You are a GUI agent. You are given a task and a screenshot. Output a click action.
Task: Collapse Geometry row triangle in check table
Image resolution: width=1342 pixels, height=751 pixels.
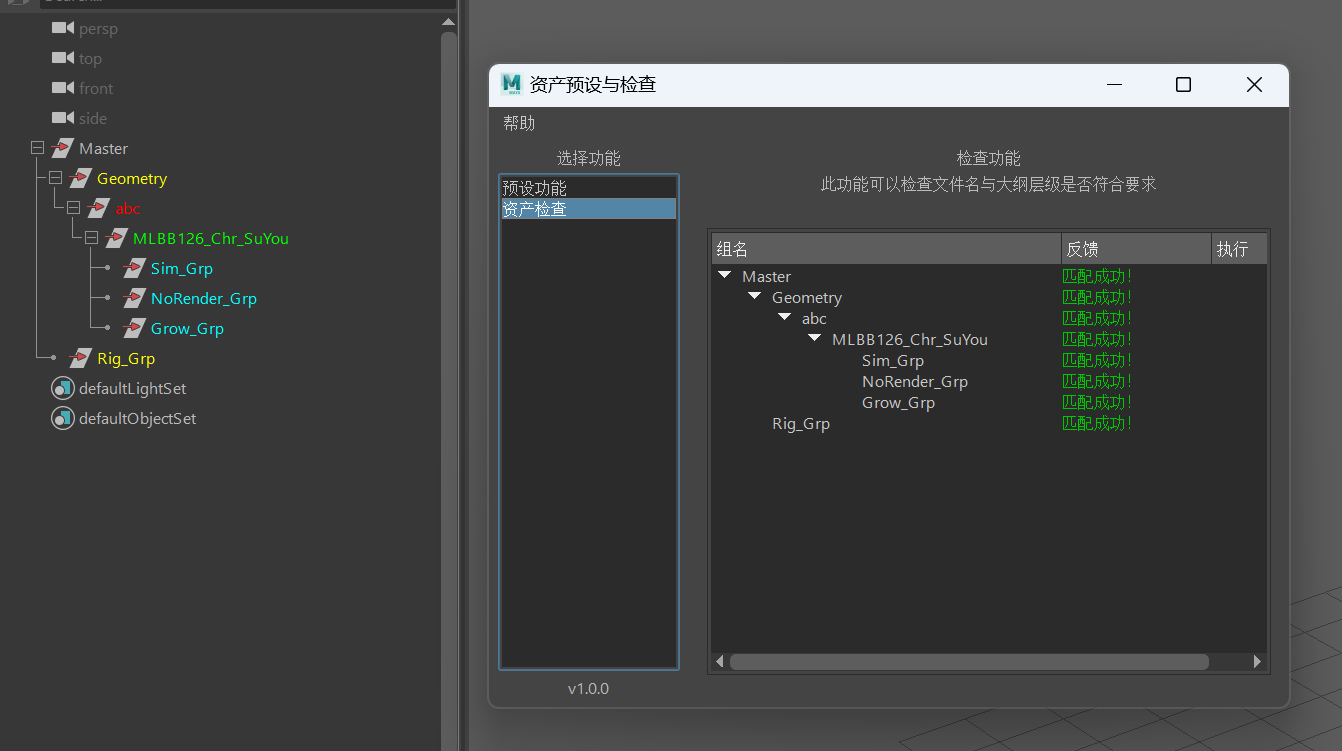click(755, 296)
